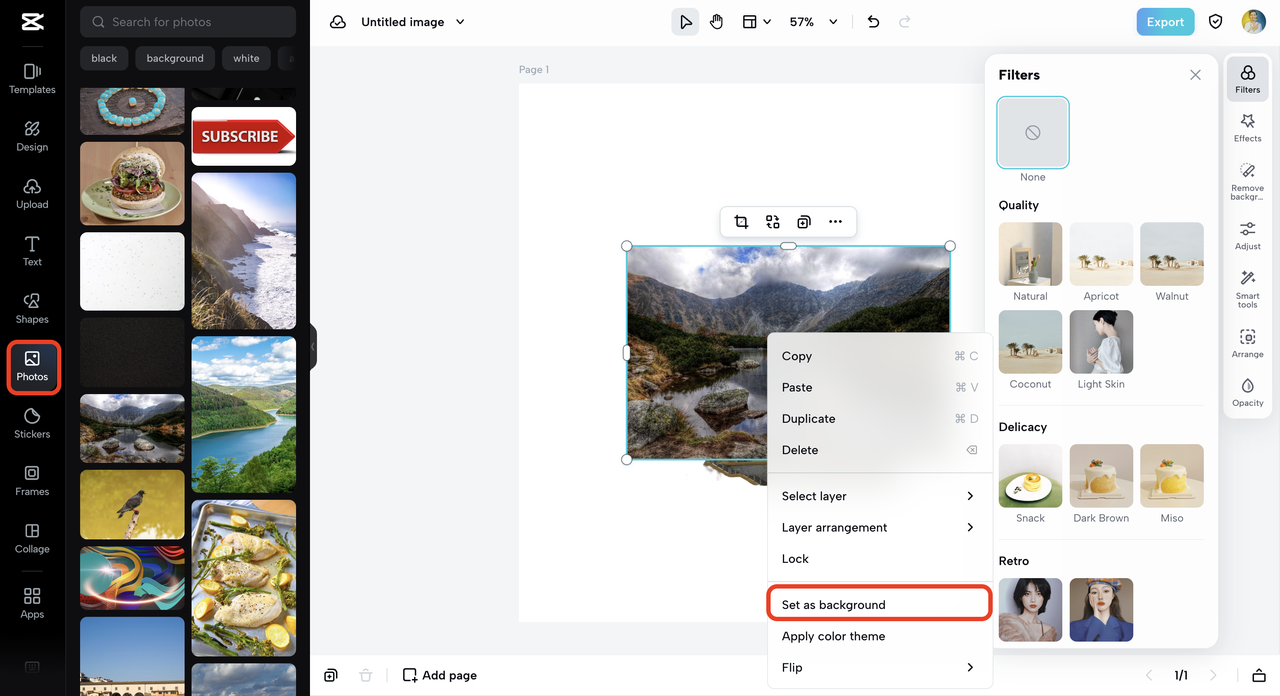Select the SUBSCRIBE photo thumbnail
The width and height of the screenshot is (1280, 696).
[244, 136]
